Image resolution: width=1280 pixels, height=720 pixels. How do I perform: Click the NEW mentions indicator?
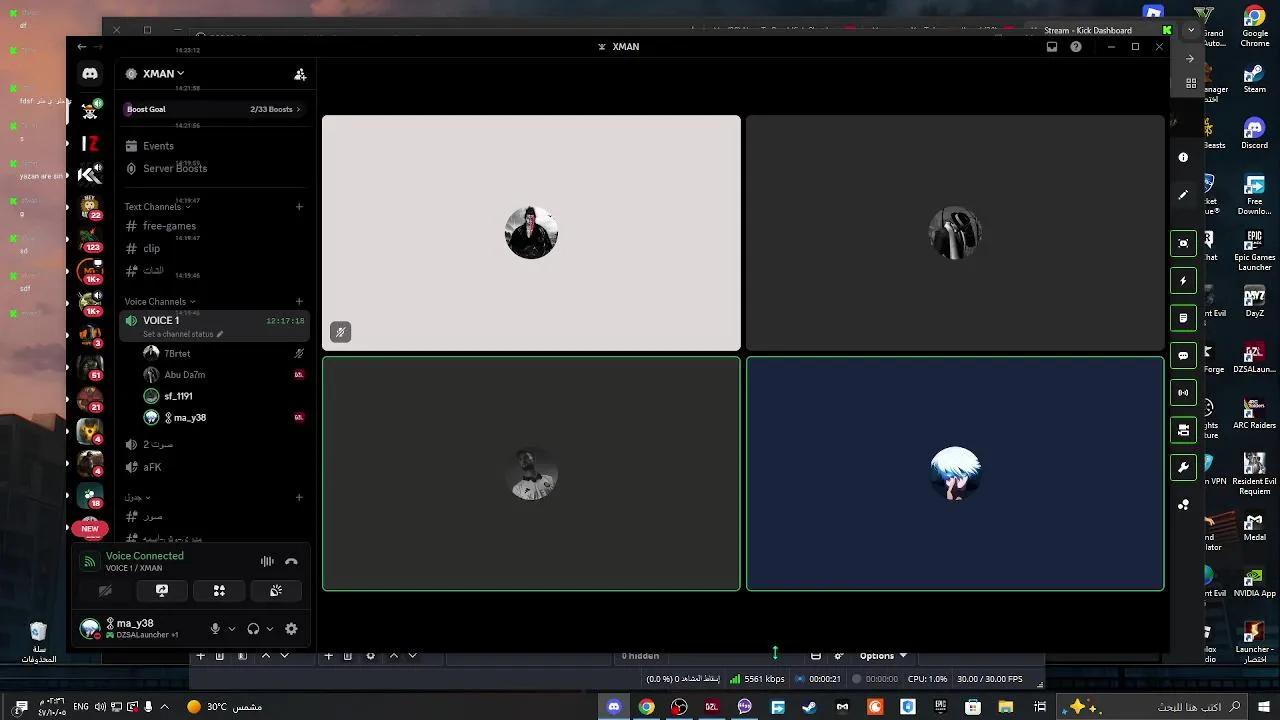coord(90,528)
